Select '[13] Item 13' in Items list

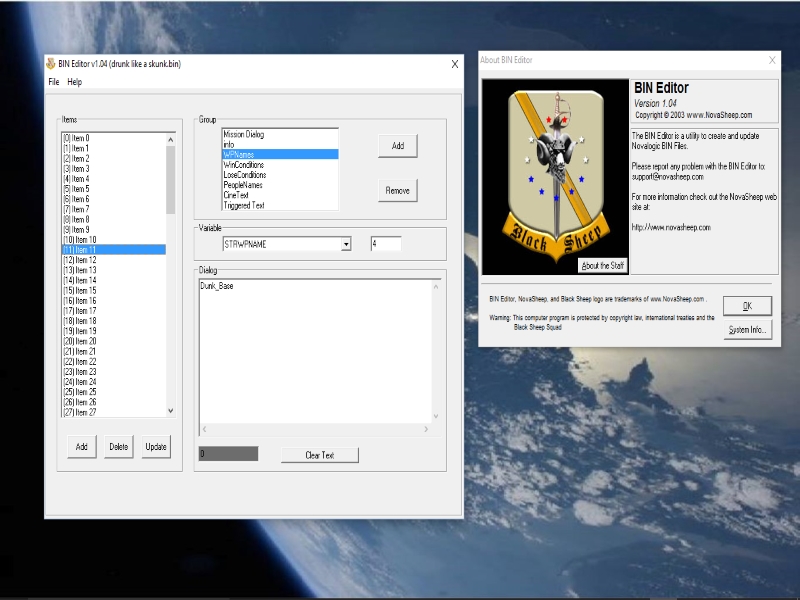click(x=114, y=270)
